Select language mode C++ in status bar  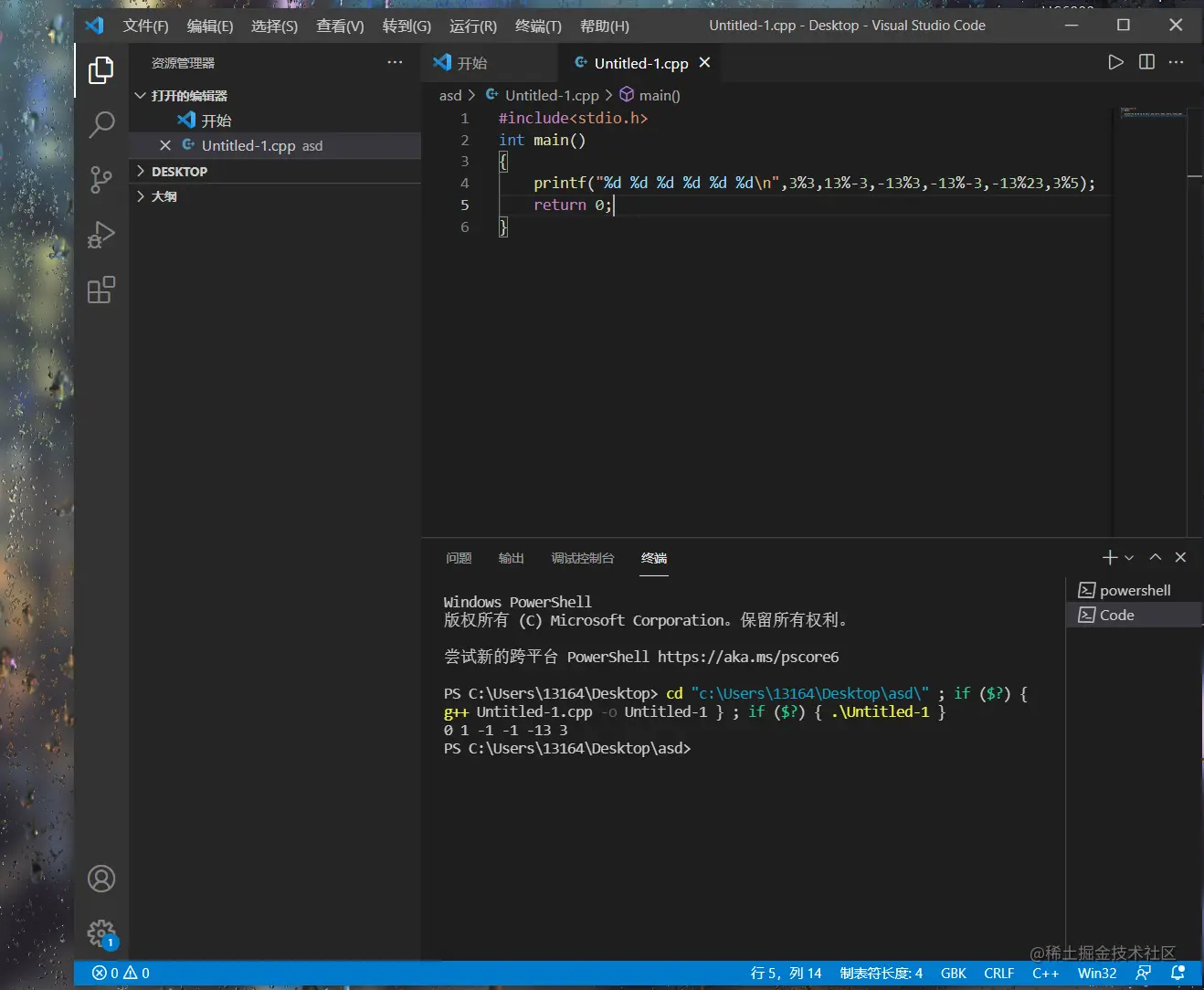click(1046, 974)
